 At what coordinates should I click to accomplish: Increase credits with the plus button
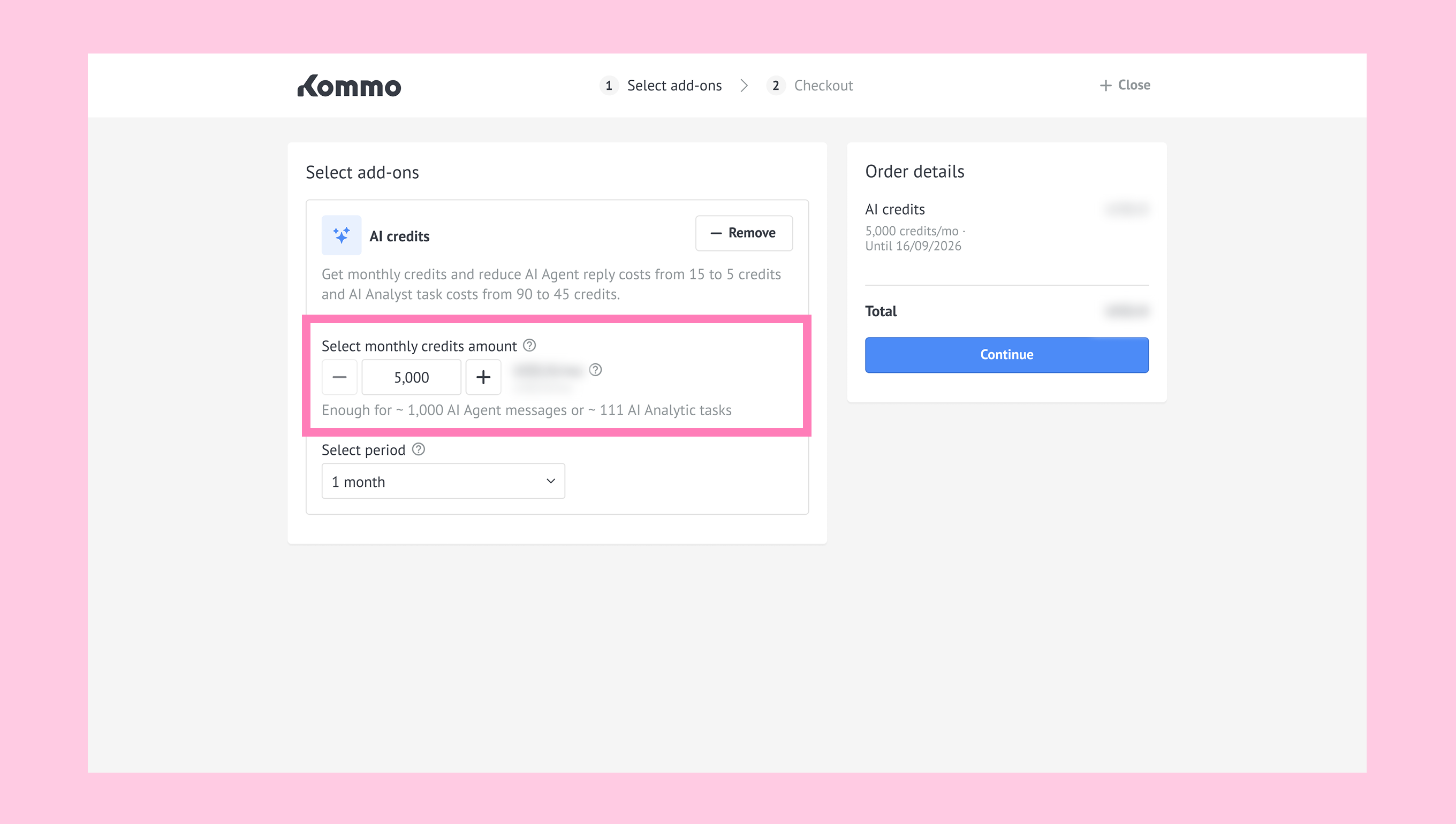[483, 377]
